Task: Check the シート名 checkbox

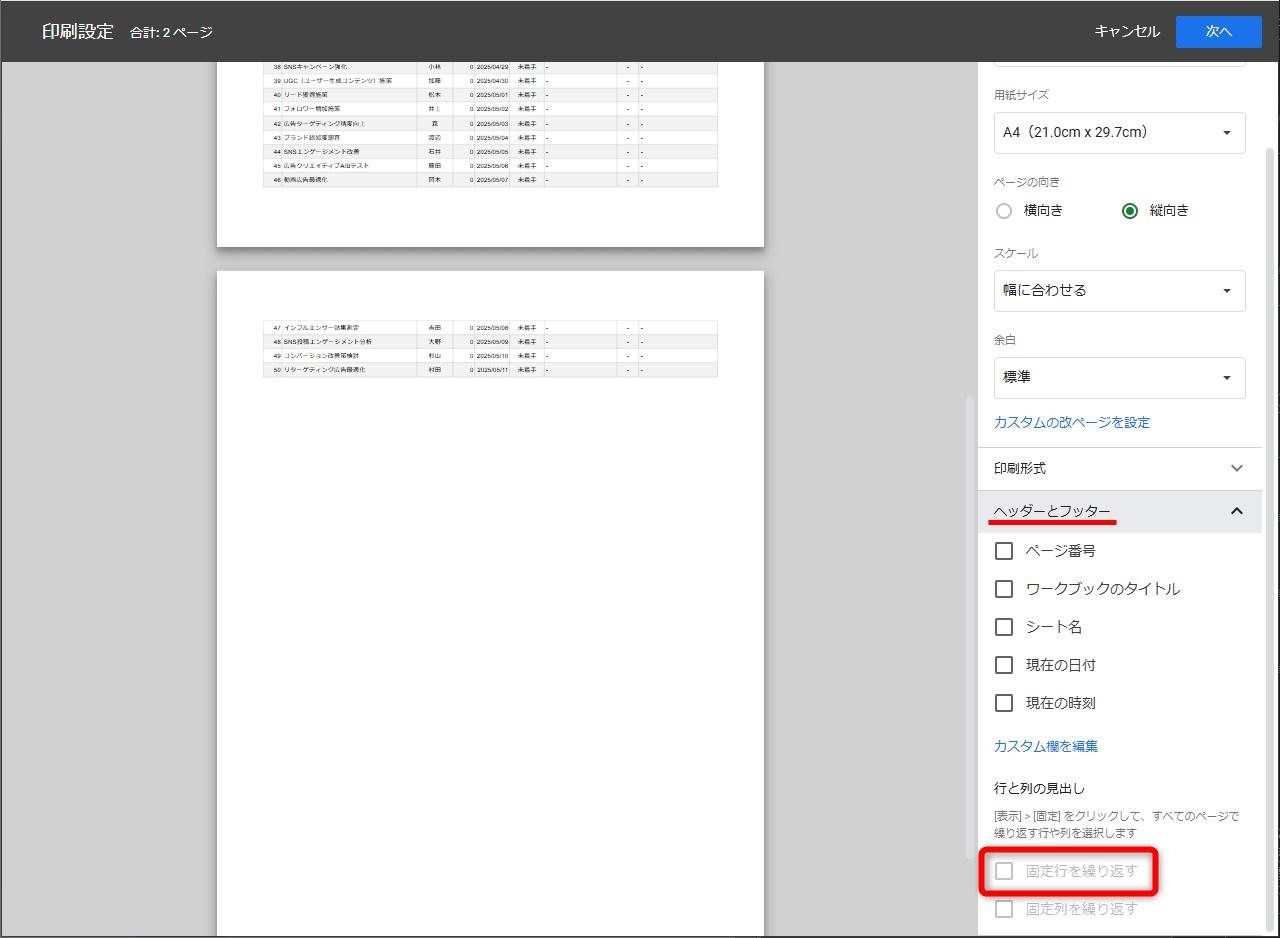Action: [1004, 627]
